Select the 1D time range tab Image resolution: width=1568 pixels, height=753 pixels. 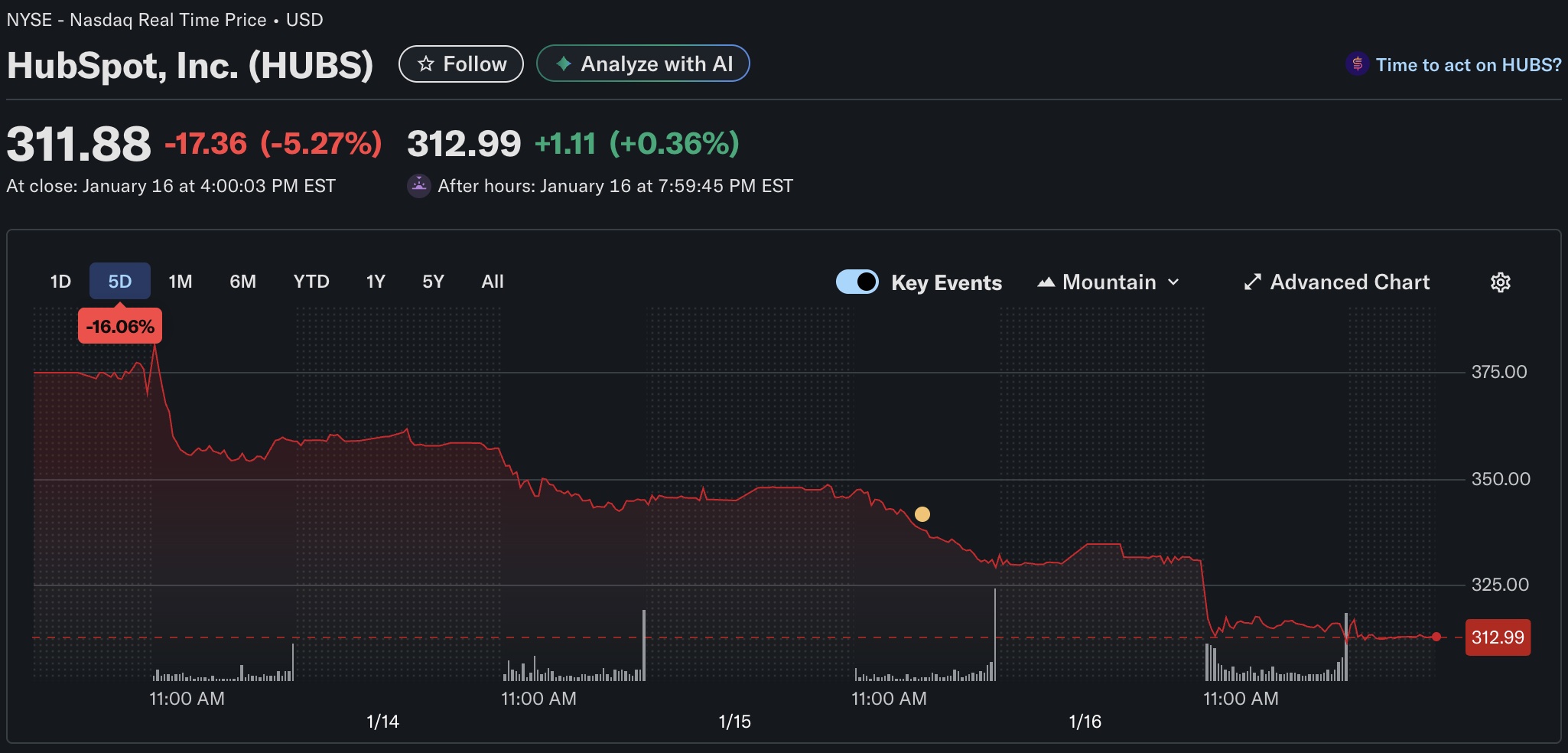60,282
